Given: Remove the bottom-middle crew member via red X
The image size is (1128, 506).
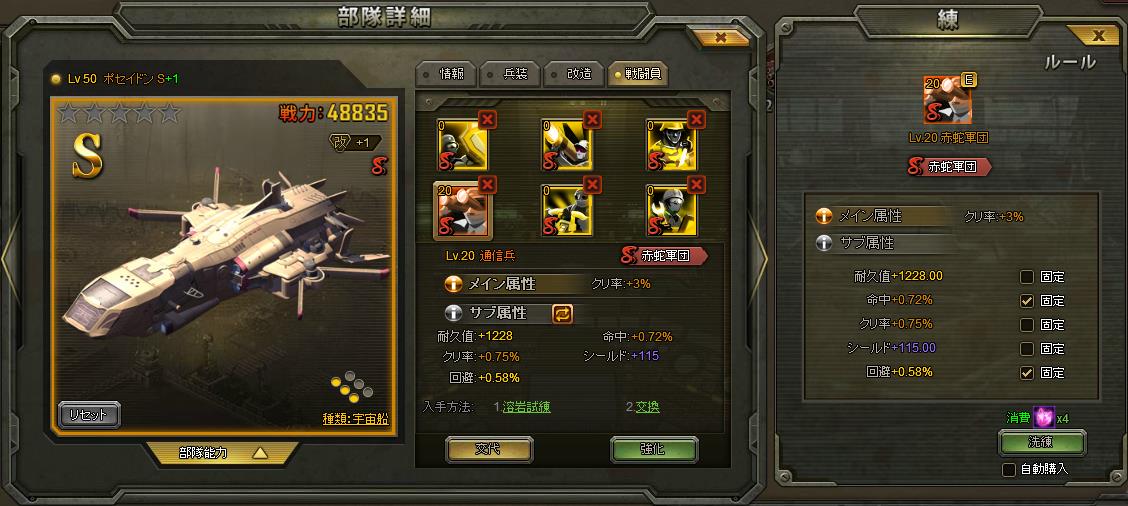Looking at the screenshot, I should click(x=593, y=185).
